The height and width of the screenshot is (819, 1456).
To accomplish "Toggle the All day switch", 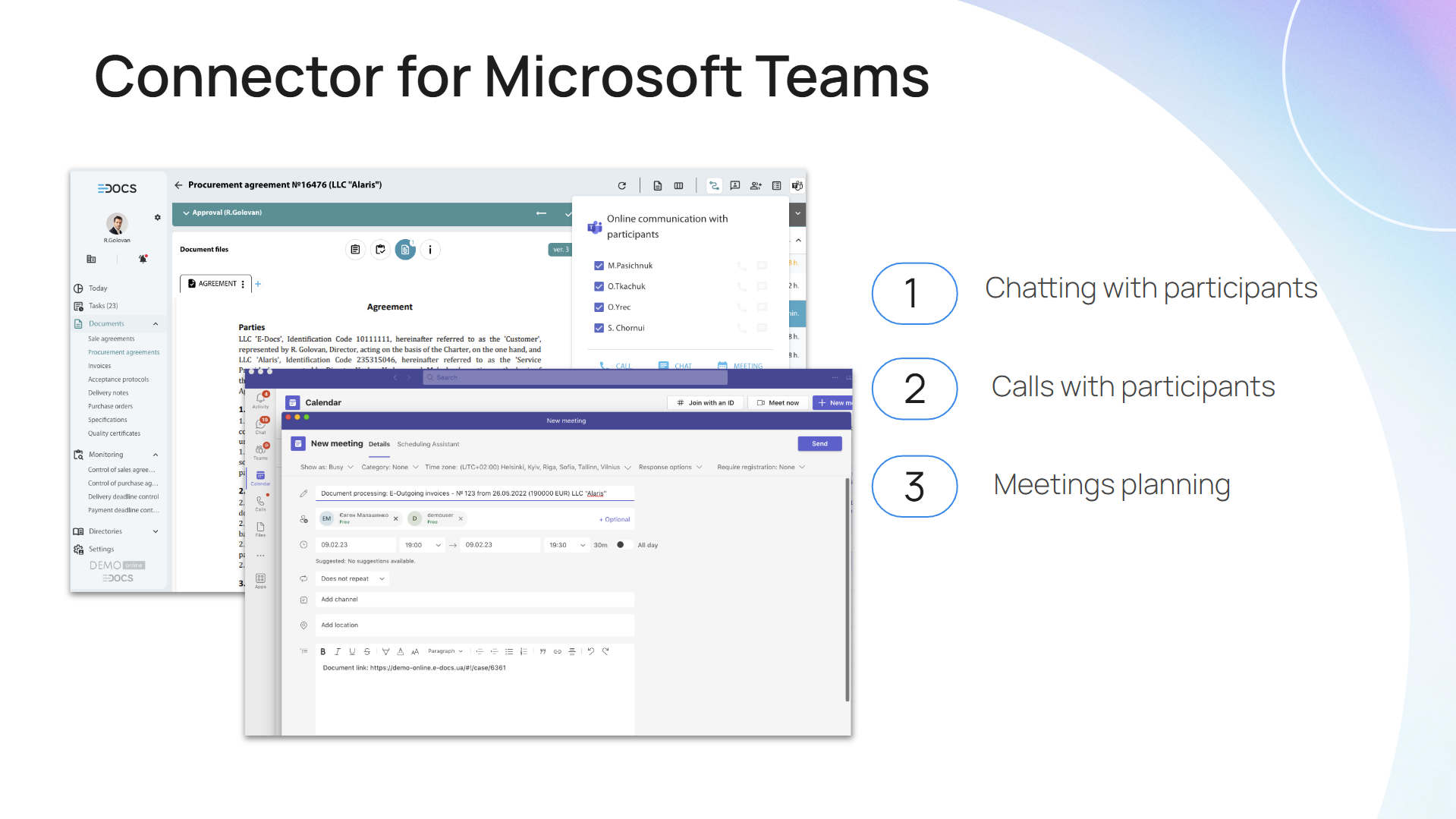I will (624, 545).
